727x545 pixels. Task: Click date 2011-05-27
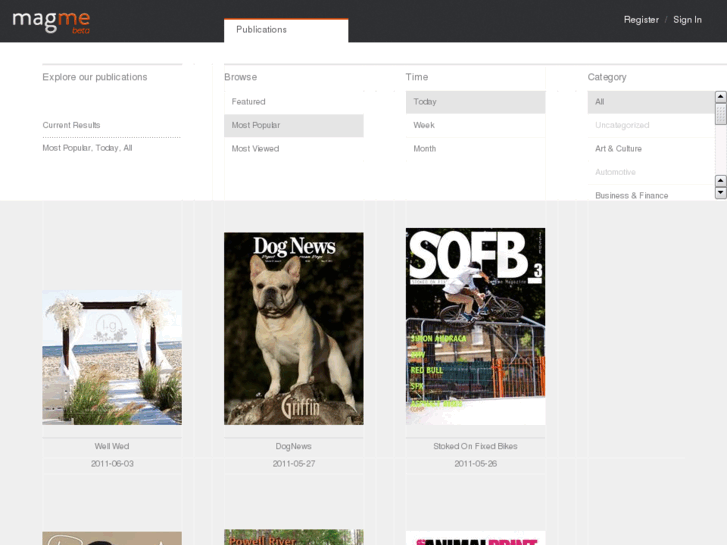(293, 464)
